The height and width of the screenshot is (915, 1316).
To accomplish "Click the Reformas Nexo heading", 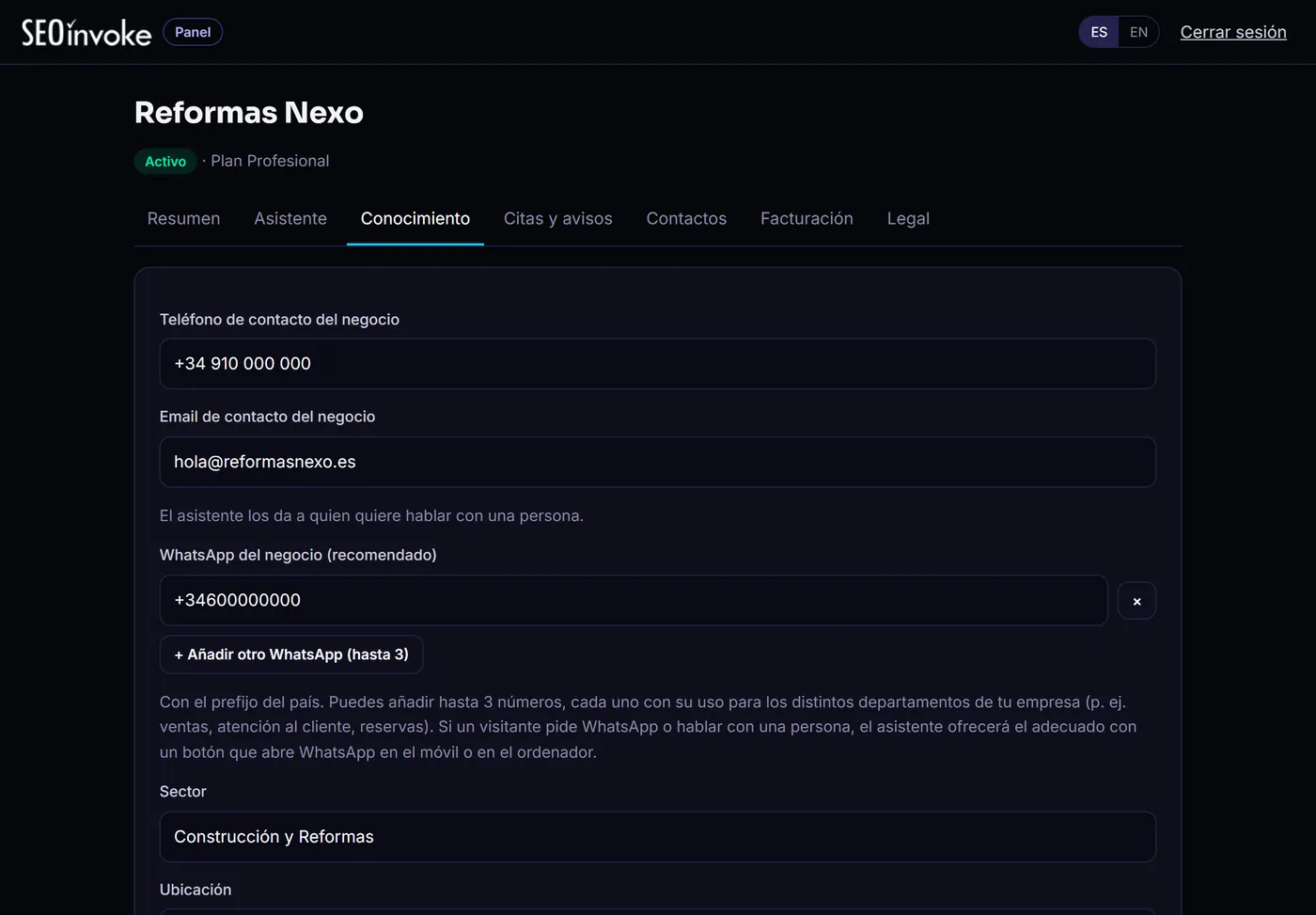I will 249,113.
